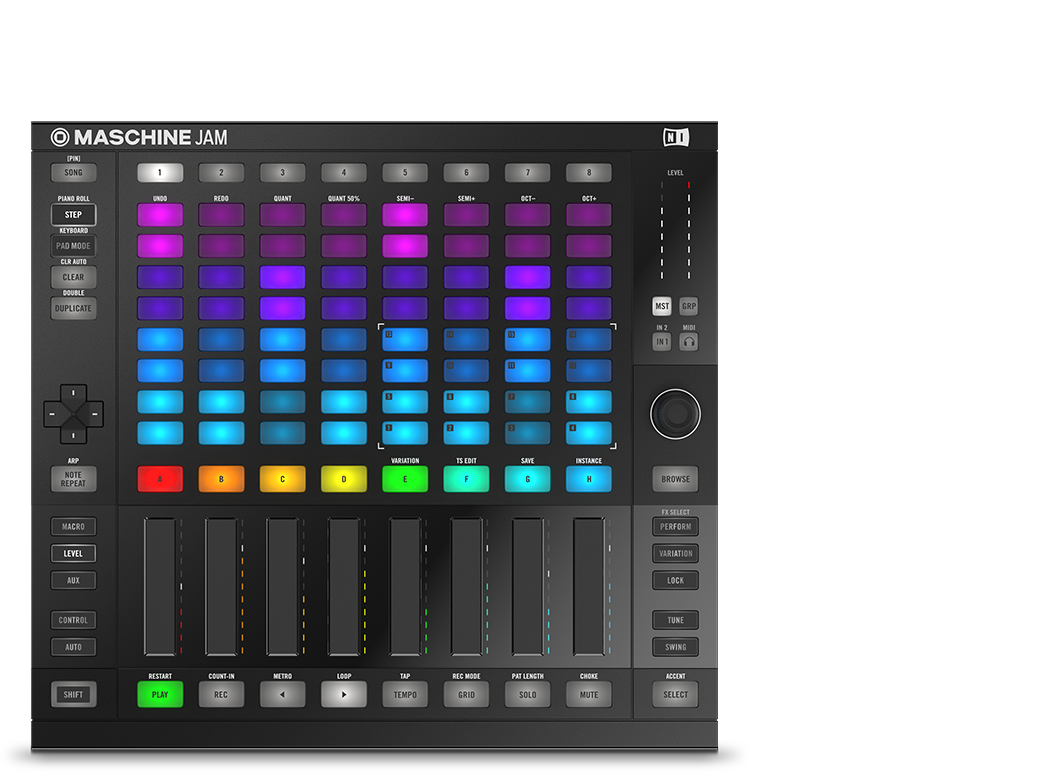Click the IN 1 input button
The width and height of the screenshot is (1040, 780).
(x=662, y=342)
